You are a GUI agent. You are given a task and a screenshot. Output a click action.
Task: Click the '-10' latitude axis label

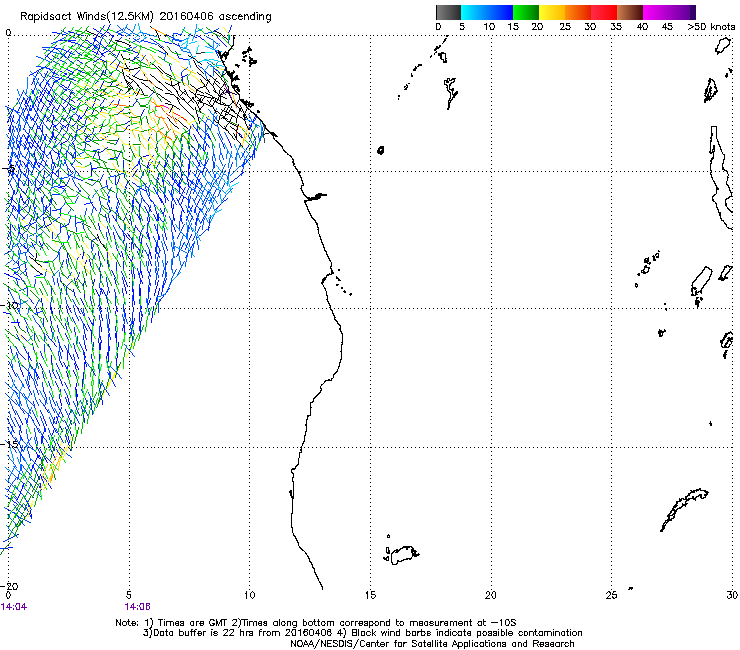(x=10, y=306)
